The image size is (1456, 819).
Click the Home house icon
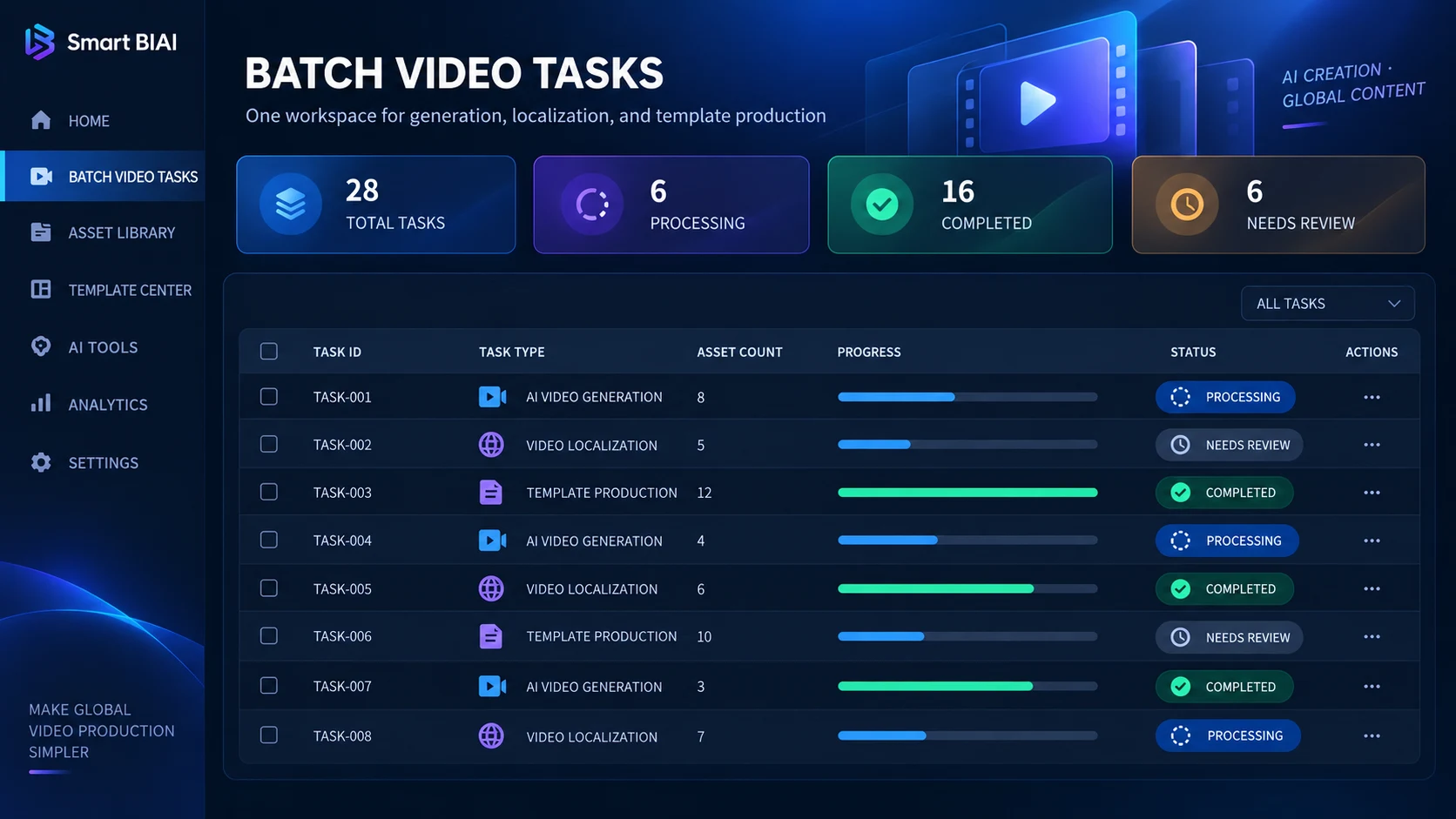pyautogui.click(x=41, y=120)
